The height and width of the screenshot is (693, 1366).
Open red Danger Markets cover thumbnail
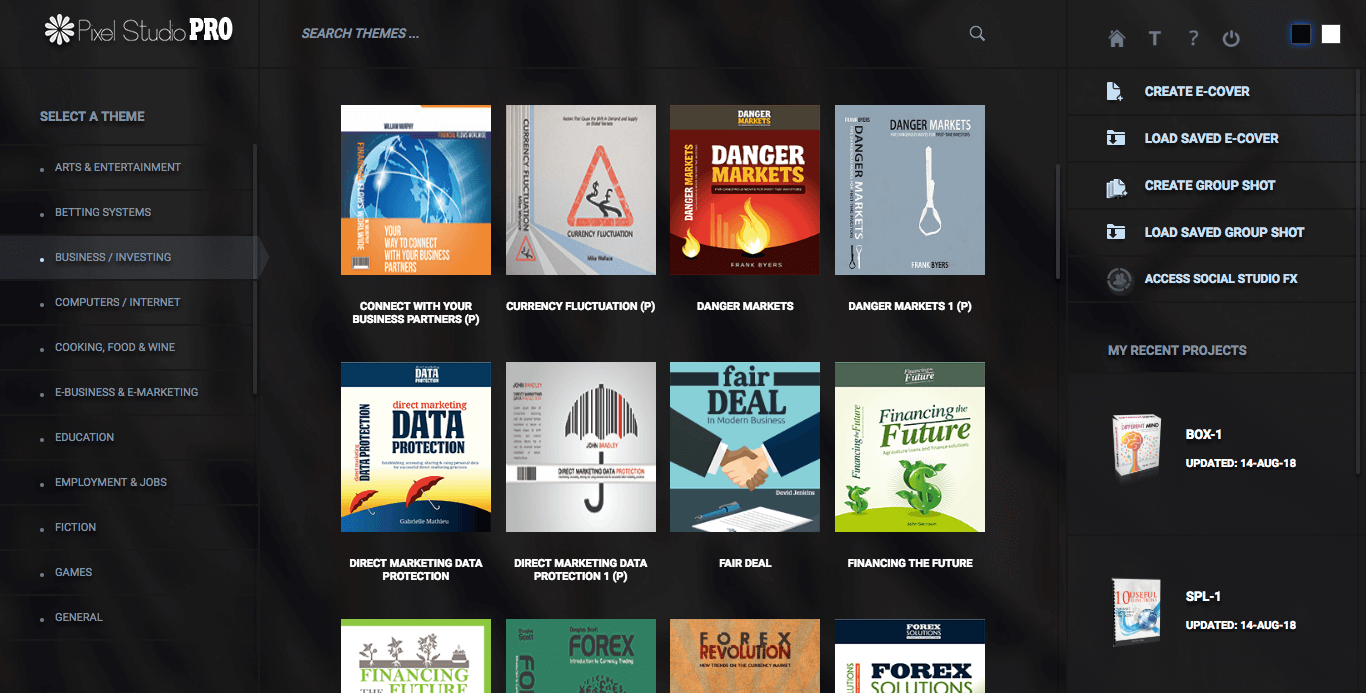[745, 190]
